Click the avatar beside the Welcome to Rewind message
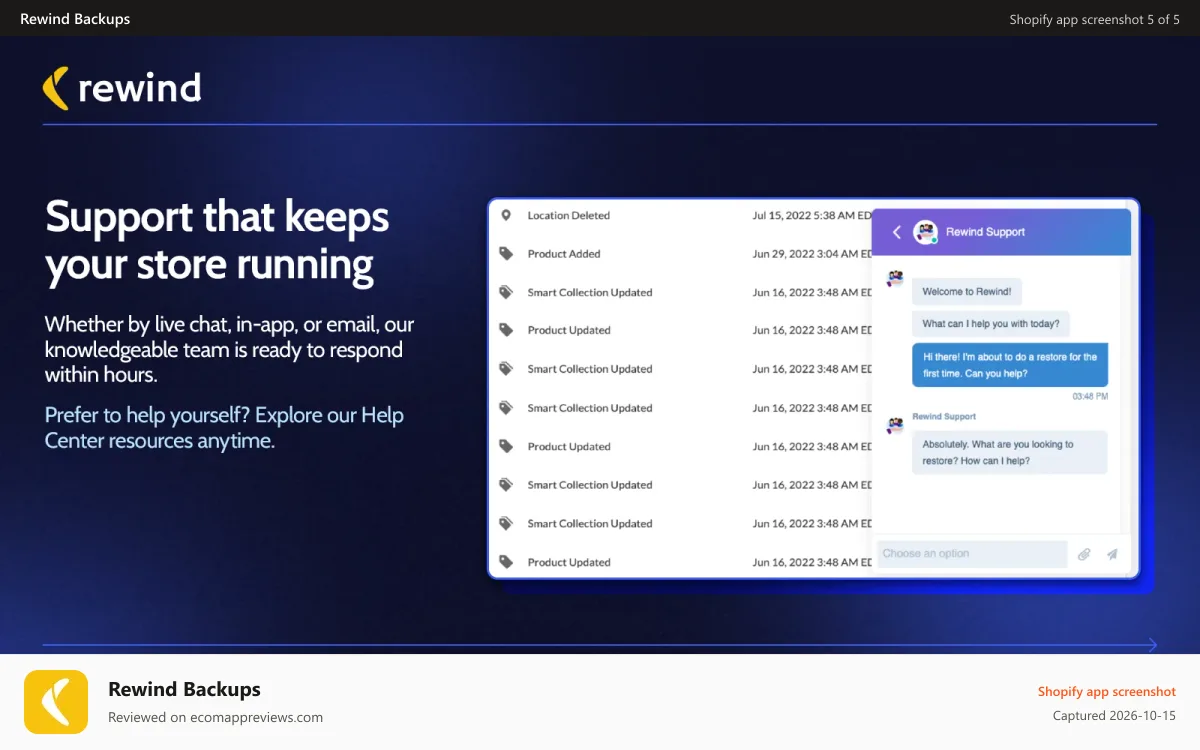 895,279
